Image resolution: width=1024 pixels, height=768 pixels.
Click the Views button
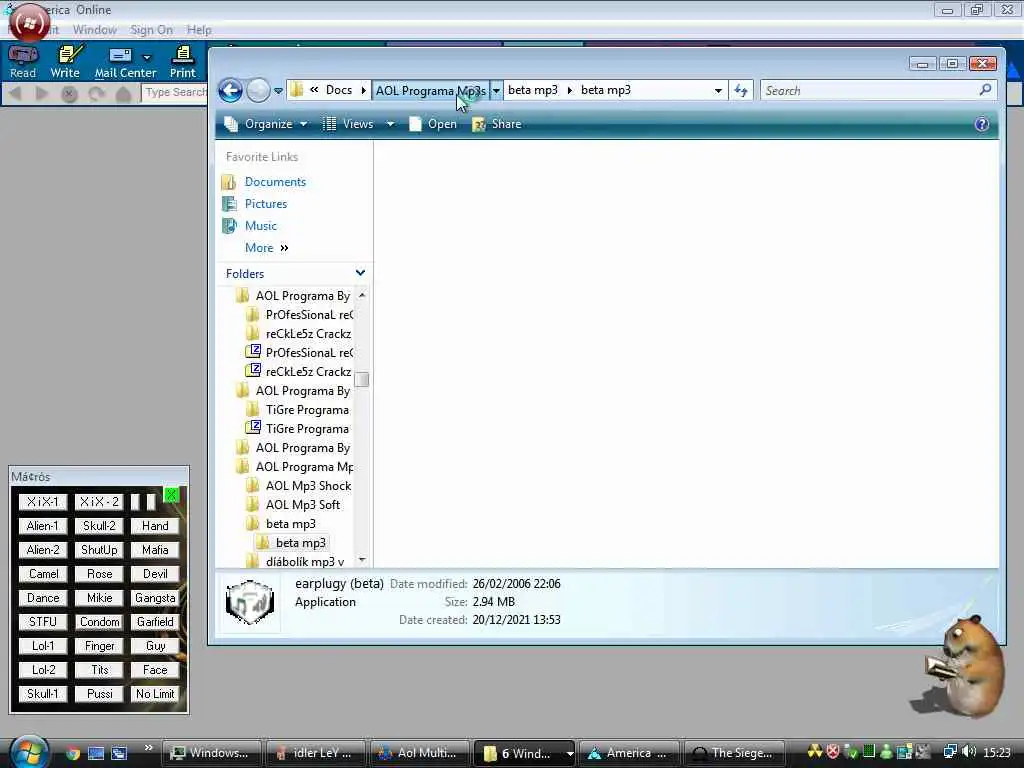pos(349,124)
